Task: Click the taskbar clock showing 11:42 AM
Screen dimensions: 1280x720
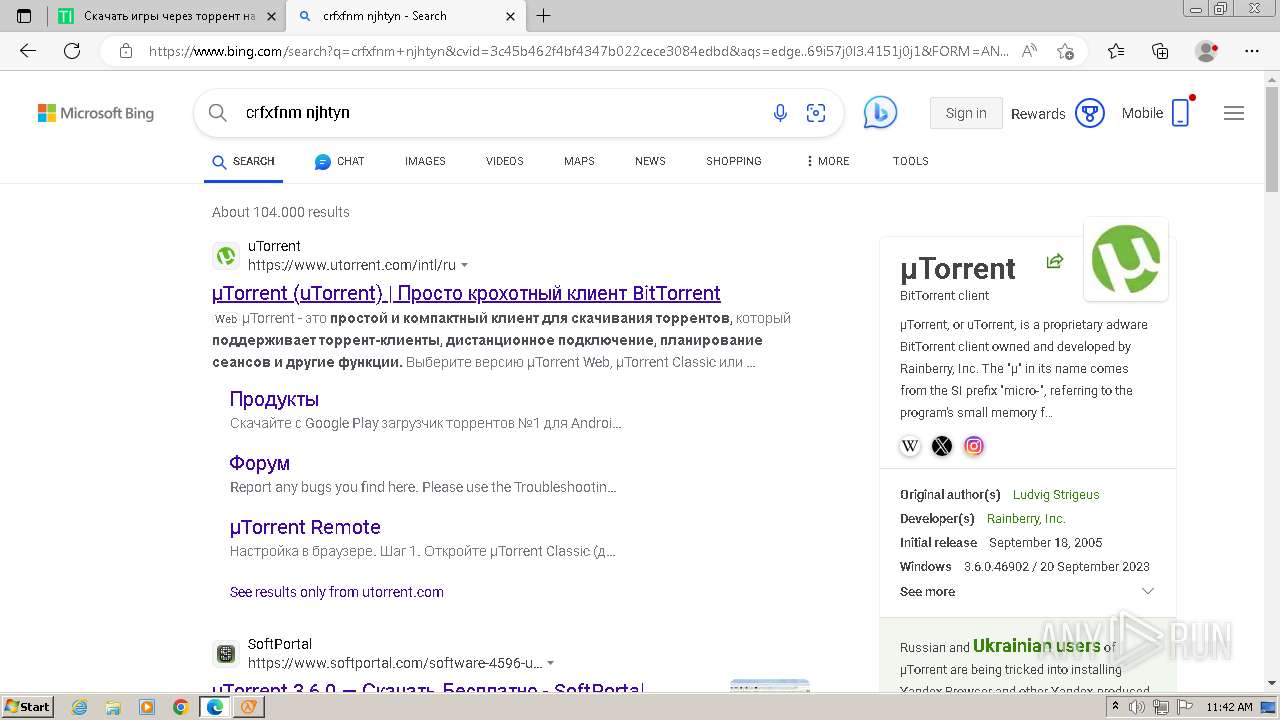Action: coord(1229,707)
